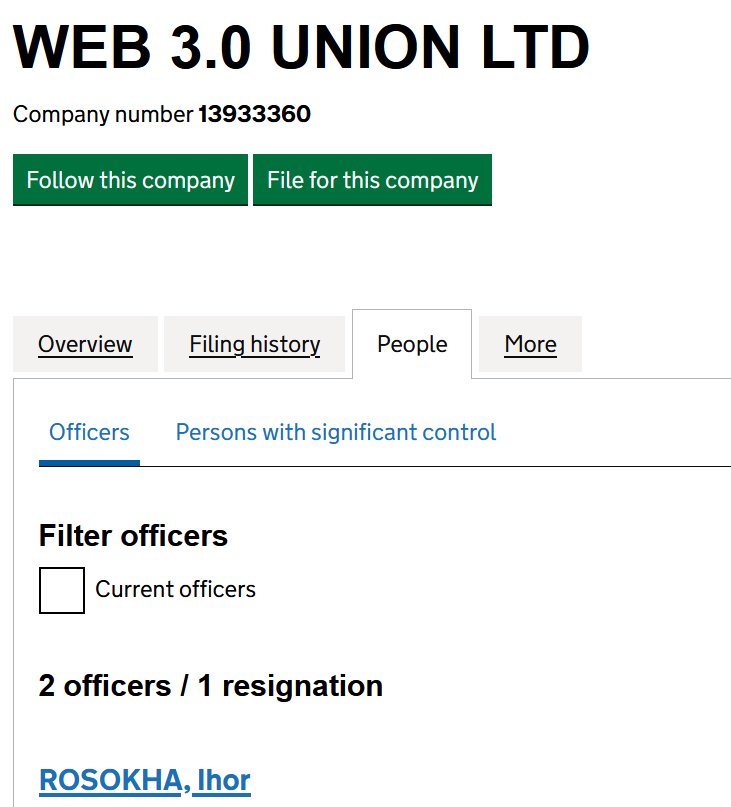This screenshot has height=807, width=731.
Task: Switch to the Filing history tab
Action: pyautogui.click(x=254, y=345)
